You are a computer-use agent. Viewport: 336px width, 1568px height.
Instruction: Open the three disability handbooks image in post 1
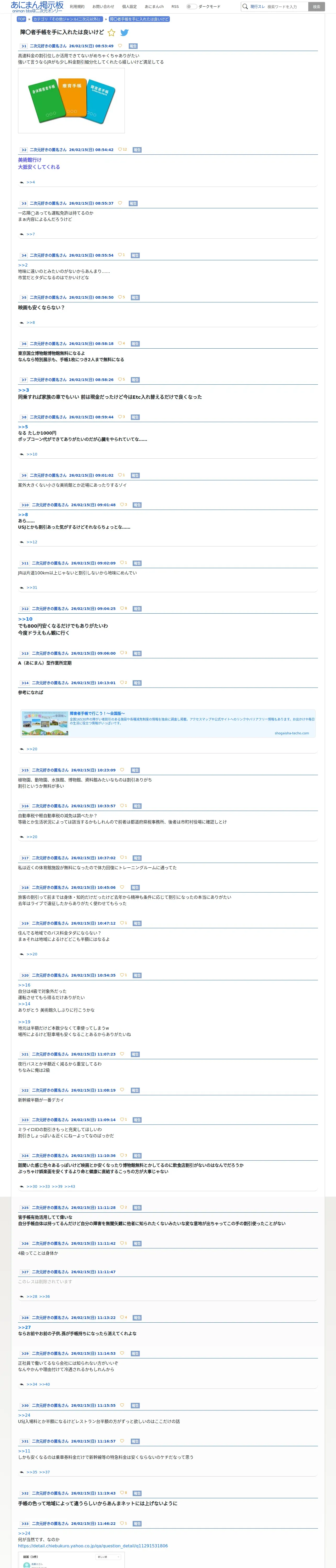(71, 100)
